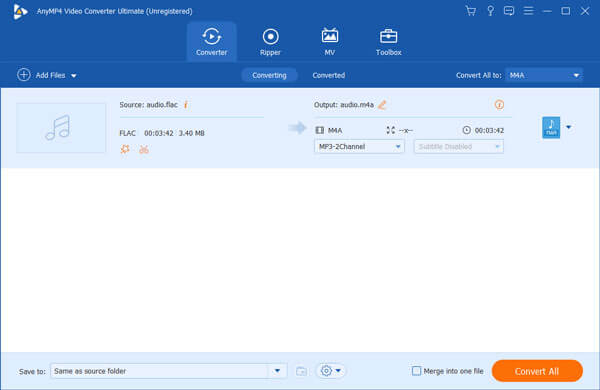Show the Converted list tab
This screenshot has height=390, width=600.
pyautogui.click(x=329, y=75)
